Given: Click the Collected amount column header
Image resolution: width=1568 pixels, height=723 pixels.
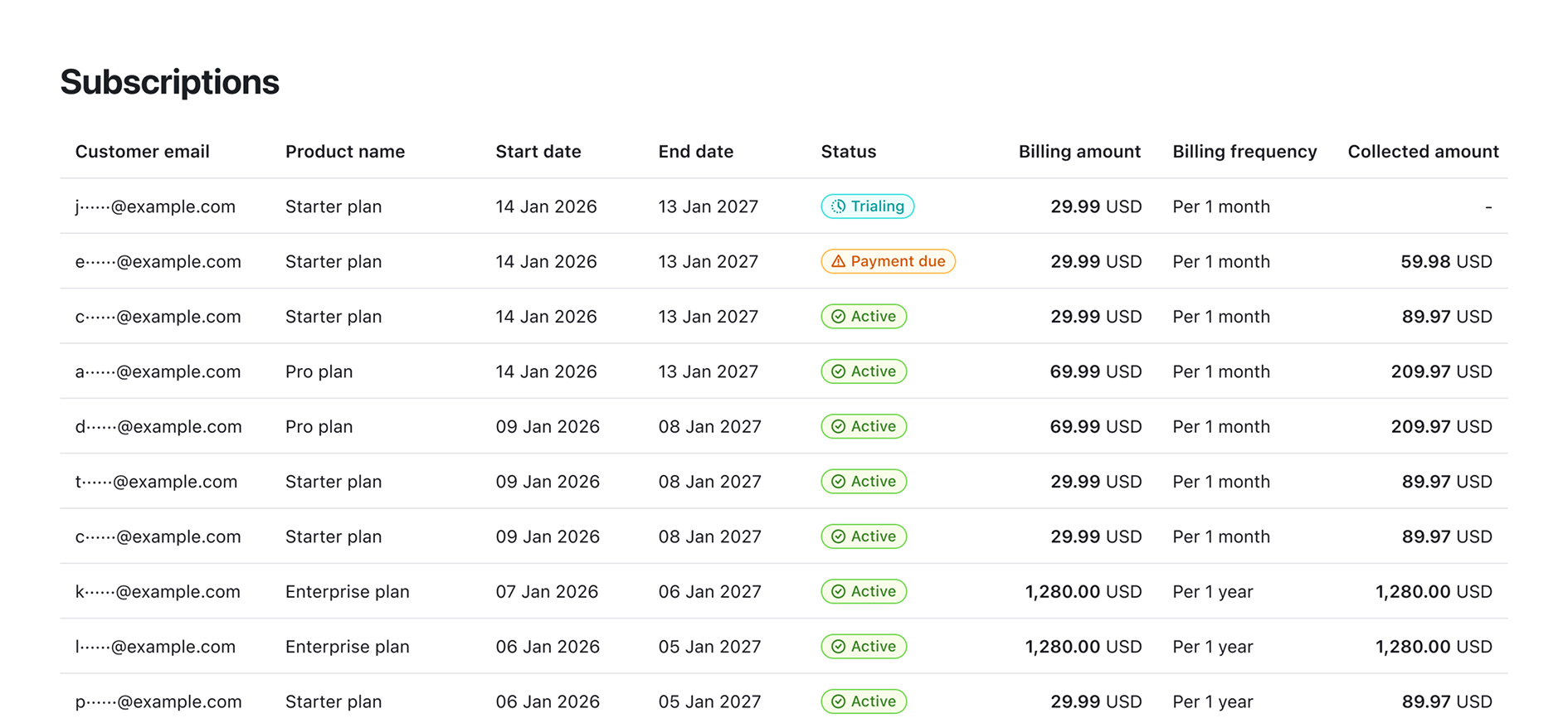Looking at the screenshot, I should [1423, 152].
